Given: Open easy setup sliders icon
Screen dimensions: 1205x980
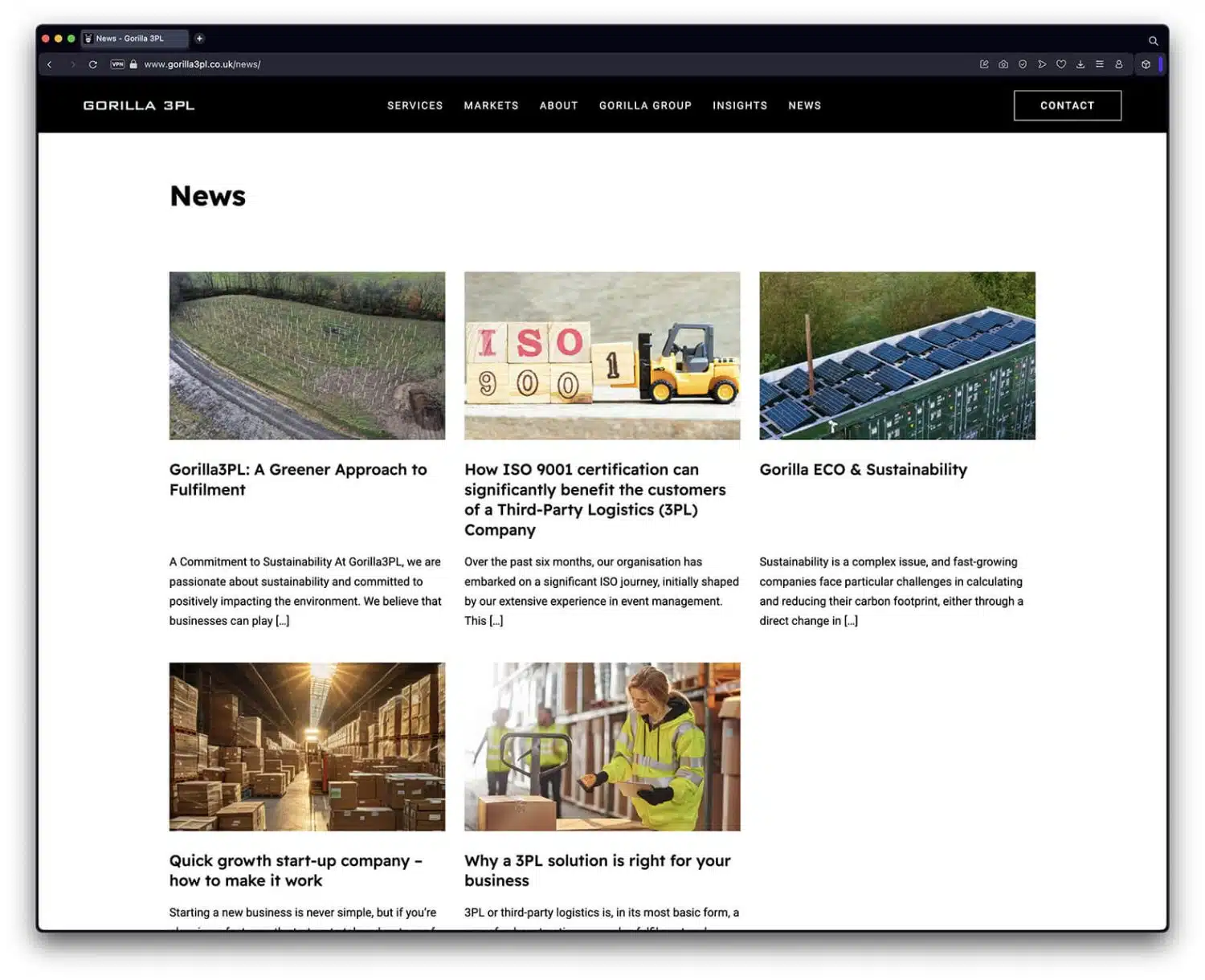Looking at the screenshot, I should point(1100,64).
